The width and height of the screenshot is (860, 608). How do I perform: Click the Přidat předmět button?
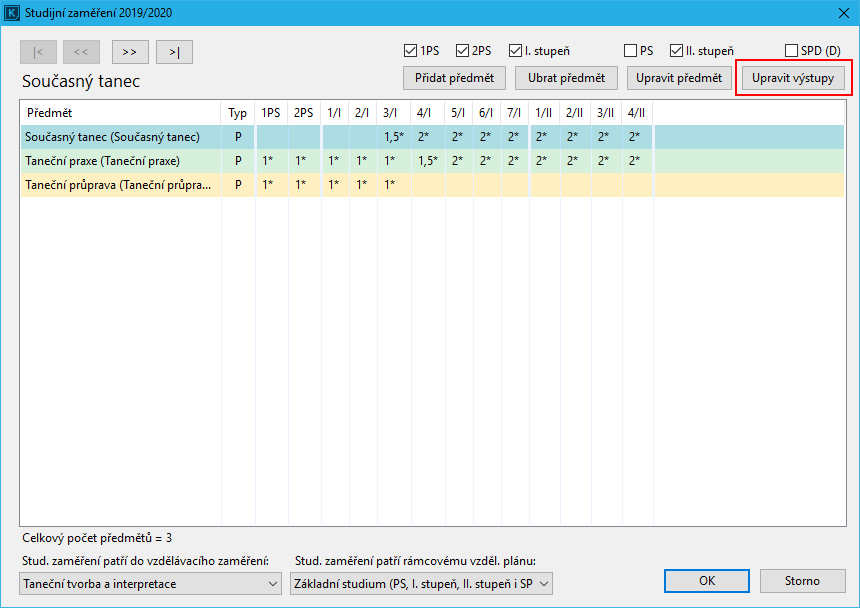click(x=454, y=78)
